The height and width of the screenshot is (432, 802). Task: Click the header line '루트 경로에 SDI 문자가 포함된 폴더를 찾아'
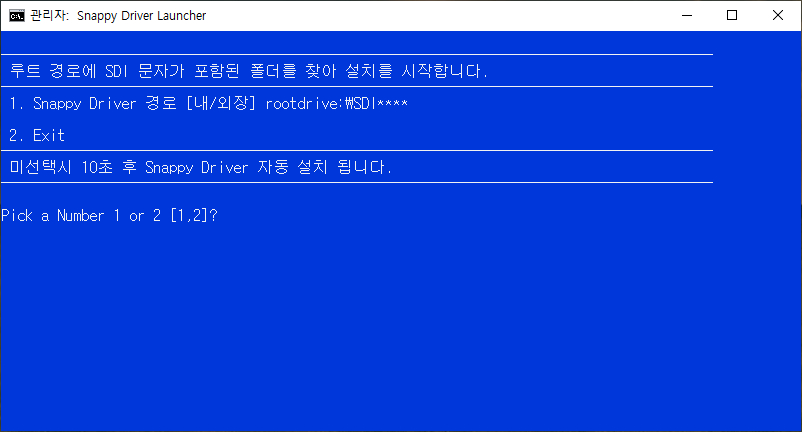(173, 71)
